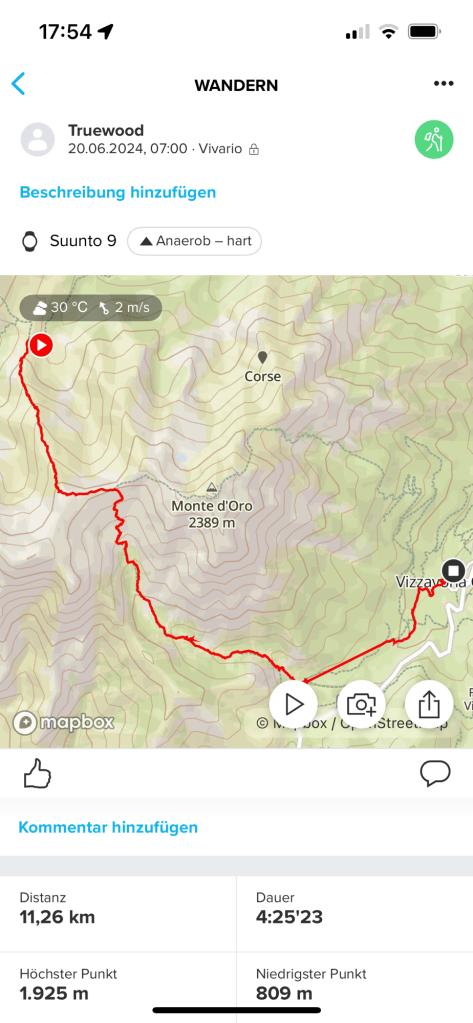Tap the mapbox logo

point(64,722)
